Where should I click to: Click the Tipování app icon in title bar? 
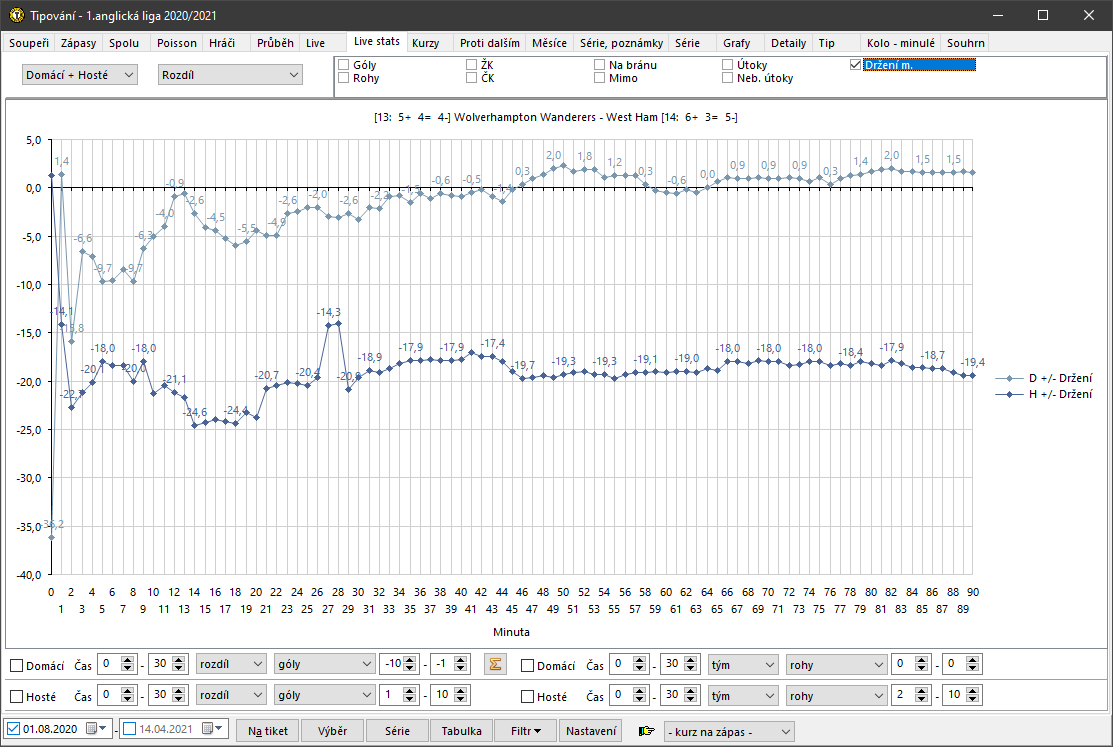[15, 16]
